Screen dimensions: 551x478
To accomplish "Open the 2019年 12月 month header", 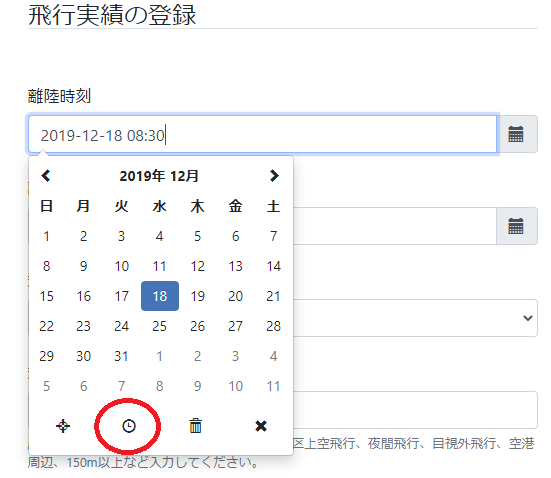I will pyautogui.click(x=159, y=176).
